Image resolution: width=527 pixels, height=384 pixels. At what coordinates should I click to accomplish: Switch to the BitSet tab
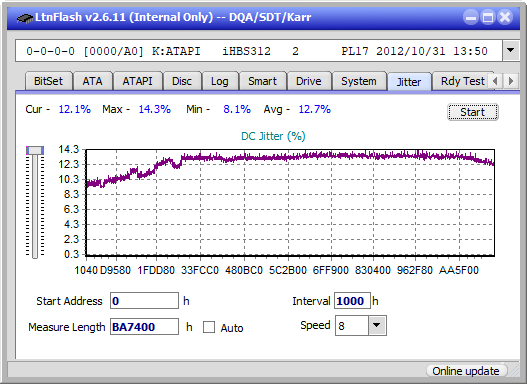point(48,81)
